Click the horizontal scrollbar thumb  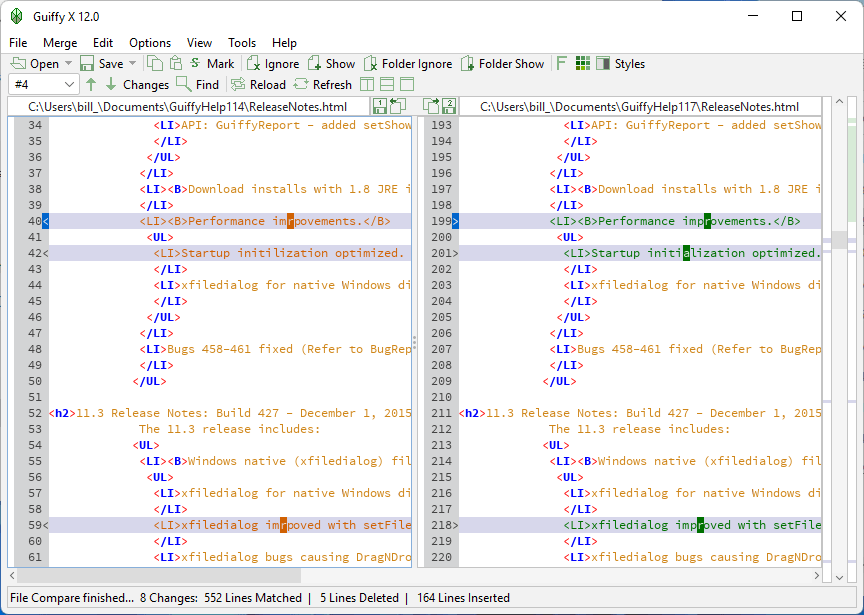coord(159,576)
